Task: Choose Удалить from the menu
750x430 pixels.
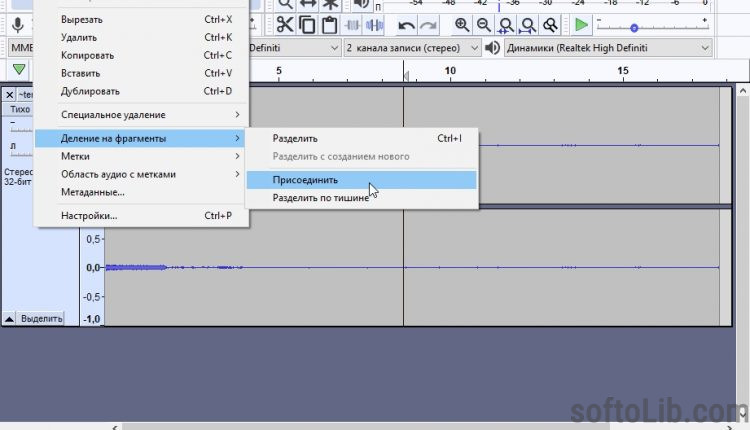Action: (x=142, y=37)
